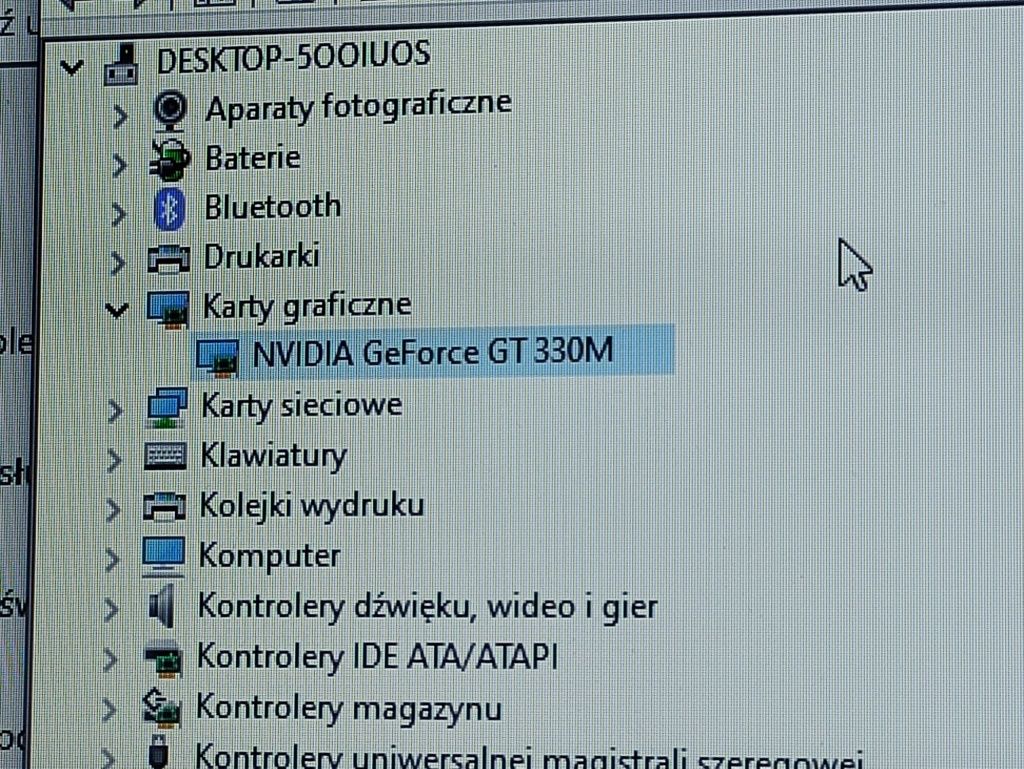Click the NVIDIA GeForce GT 330M device icon
The height and width of the screenshot is (769, 1024).
point(217,358)
